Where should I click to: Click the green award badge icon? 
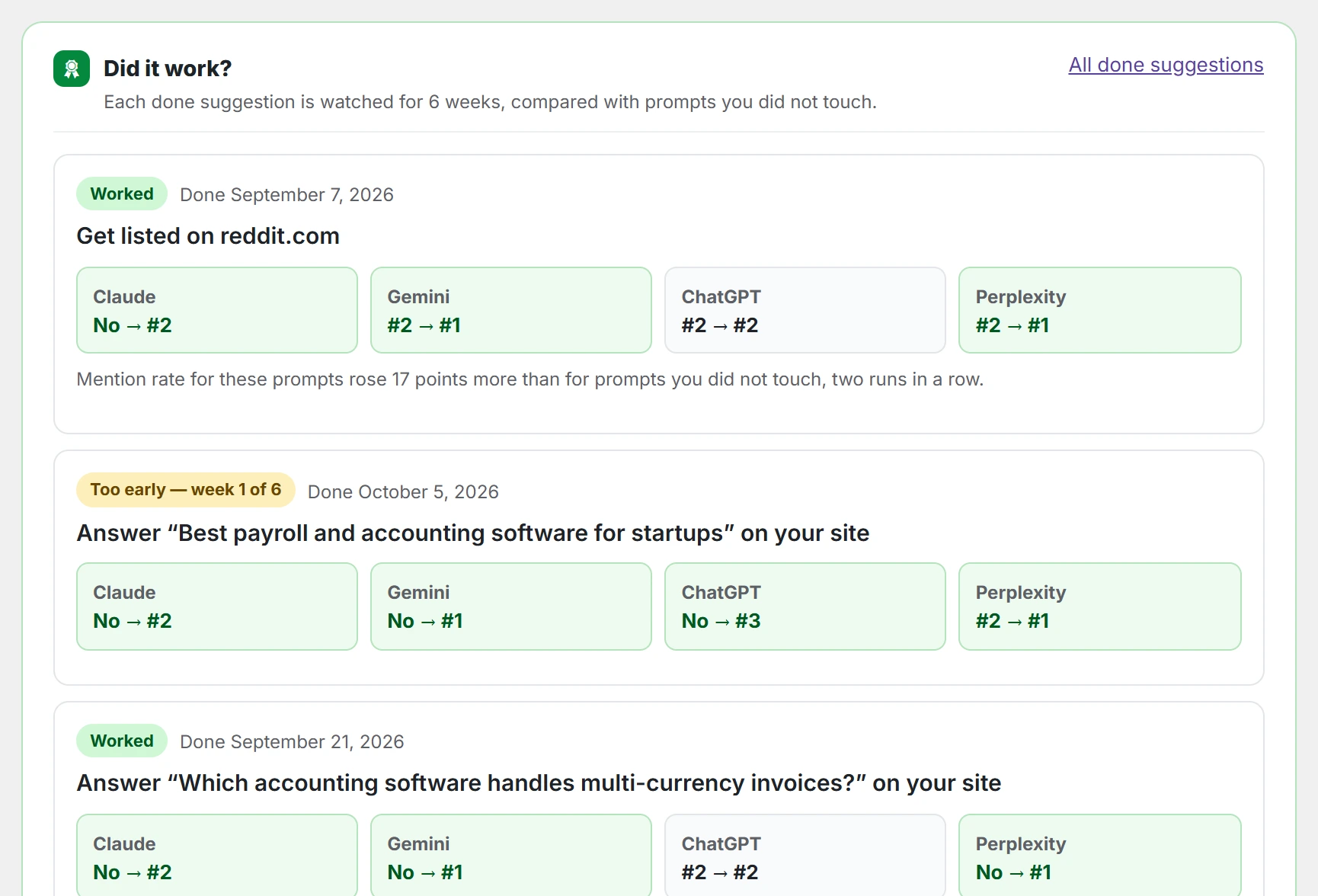(x=72, y=69)
